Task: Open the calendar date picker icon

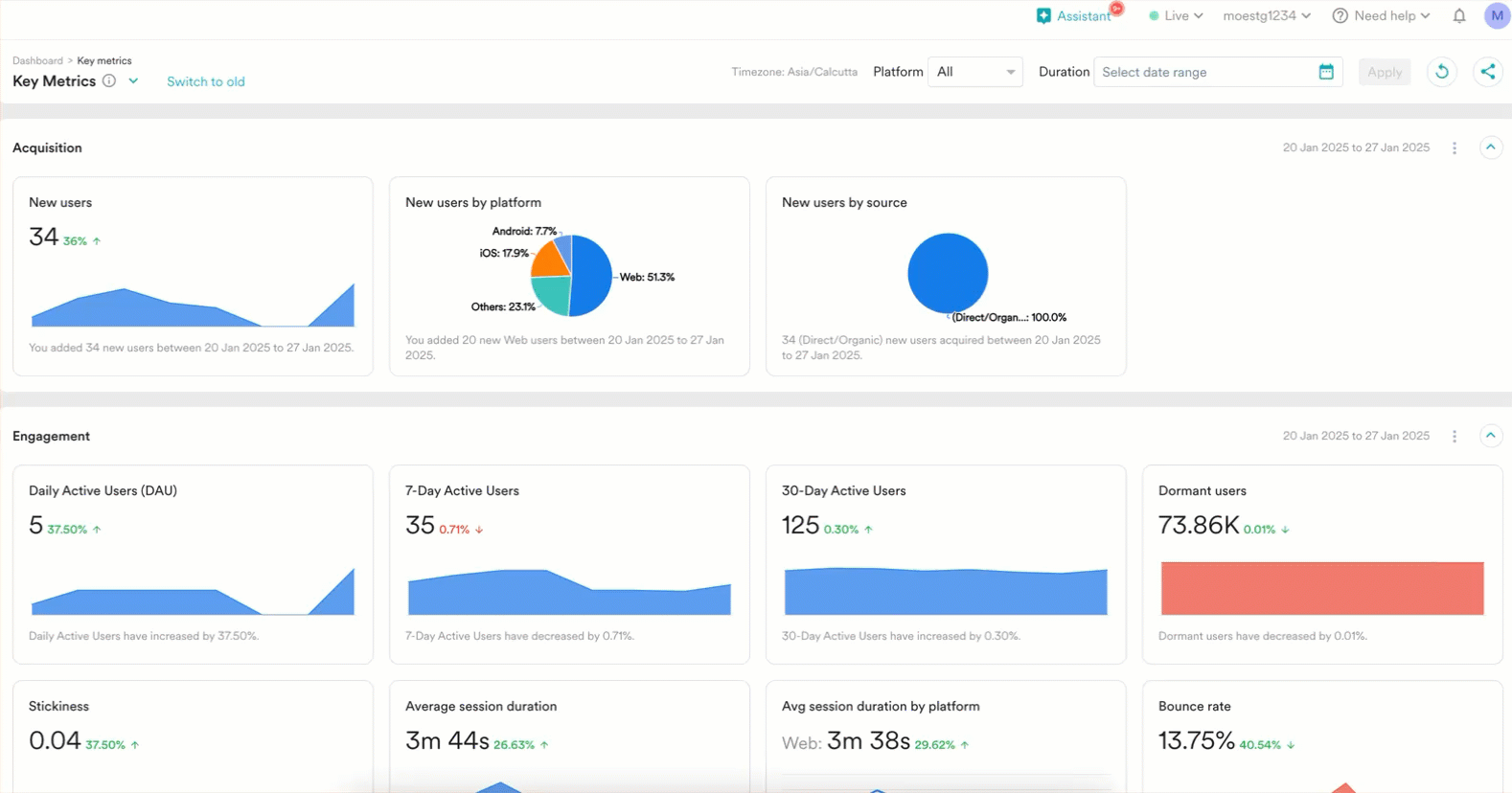Action: 1326,72
